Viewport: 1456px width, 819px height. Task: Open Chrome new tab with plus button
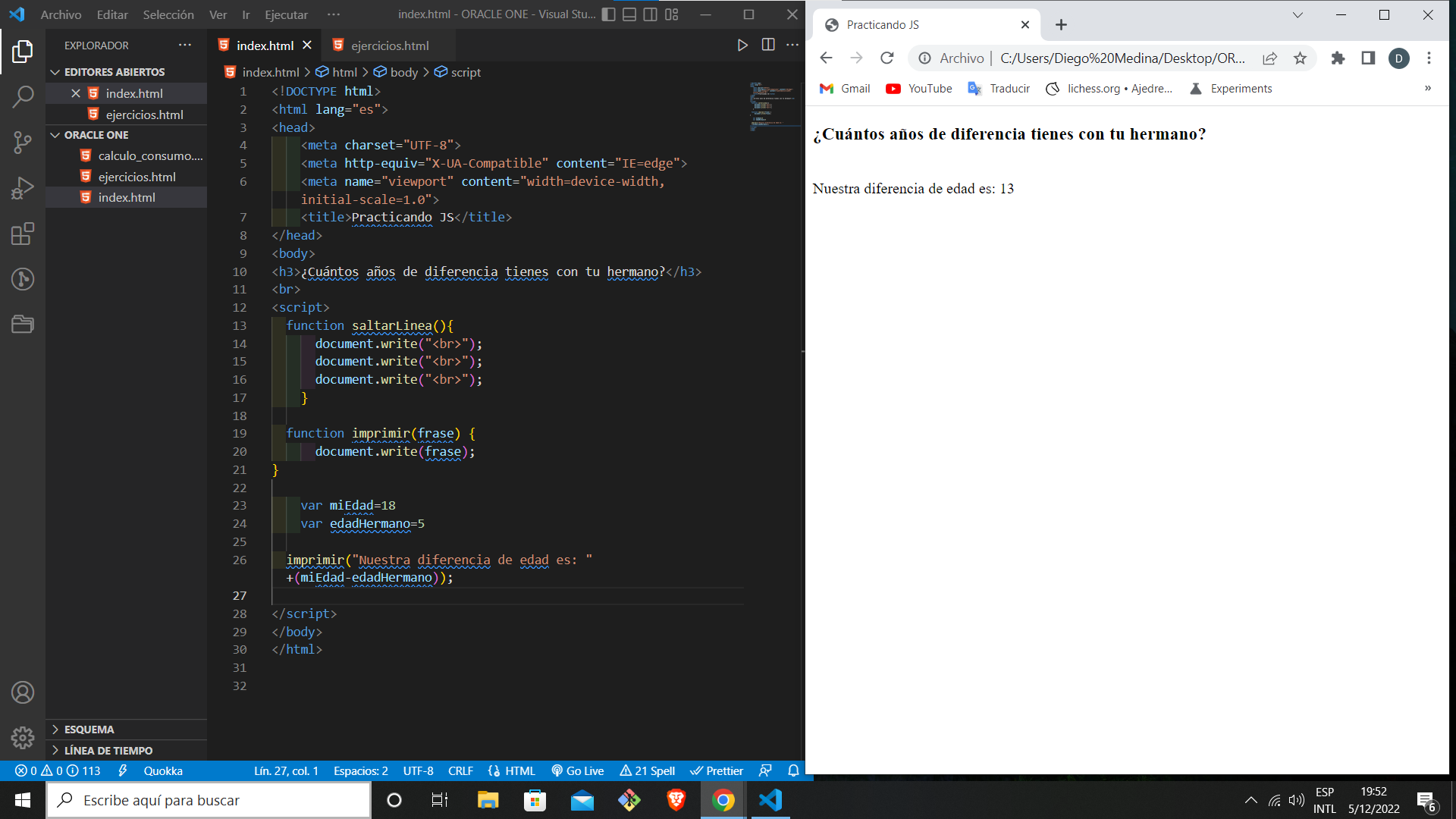(x=1061, y=25)
